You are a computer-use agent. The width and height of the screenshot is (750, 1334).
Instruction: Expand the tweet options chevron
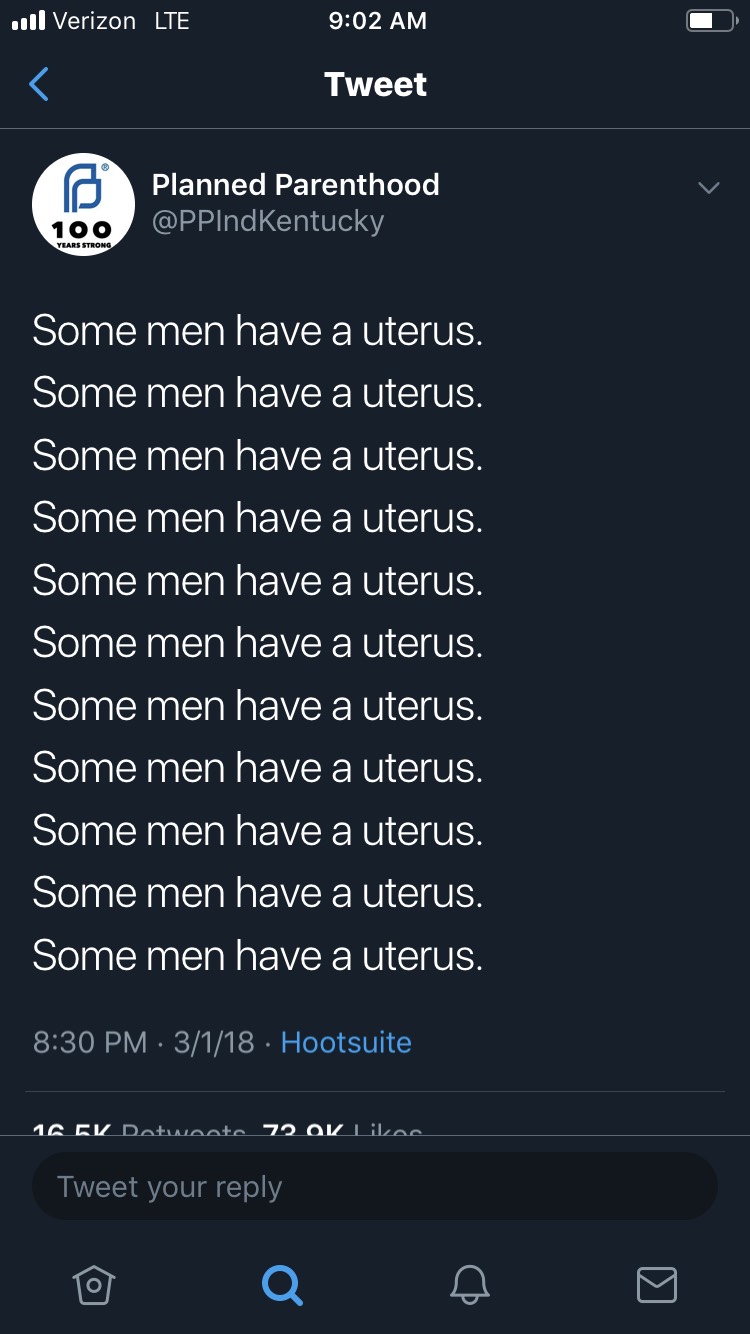tap(708, 188)
